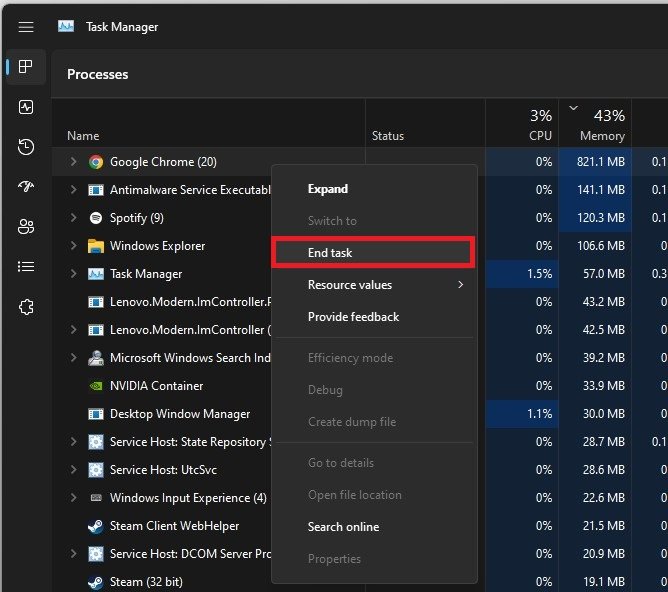This screenshot has width=668, height=592.
Task: Expand the Task Manager process row
Action: (x=73, y=274)
